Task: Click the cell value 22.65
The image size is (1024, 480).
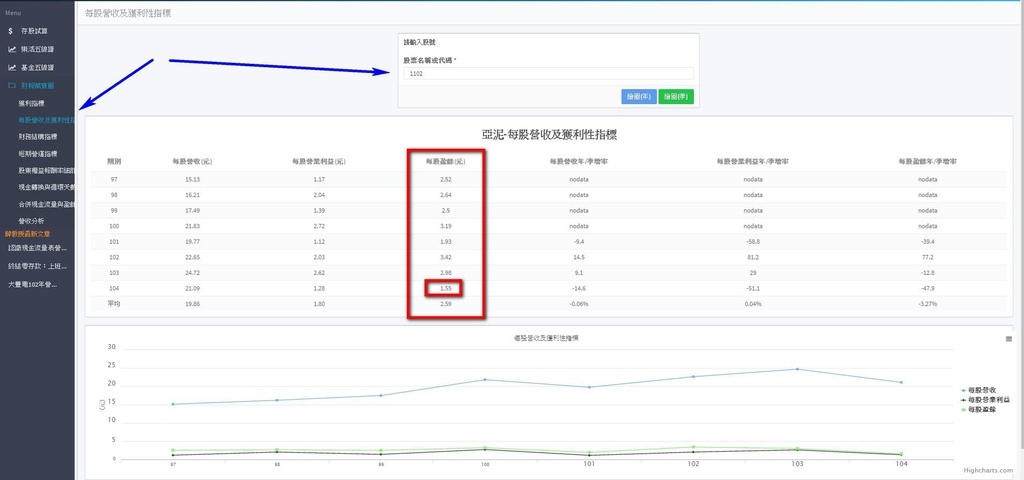Action: pyautogui.click(x=192, y=257)
